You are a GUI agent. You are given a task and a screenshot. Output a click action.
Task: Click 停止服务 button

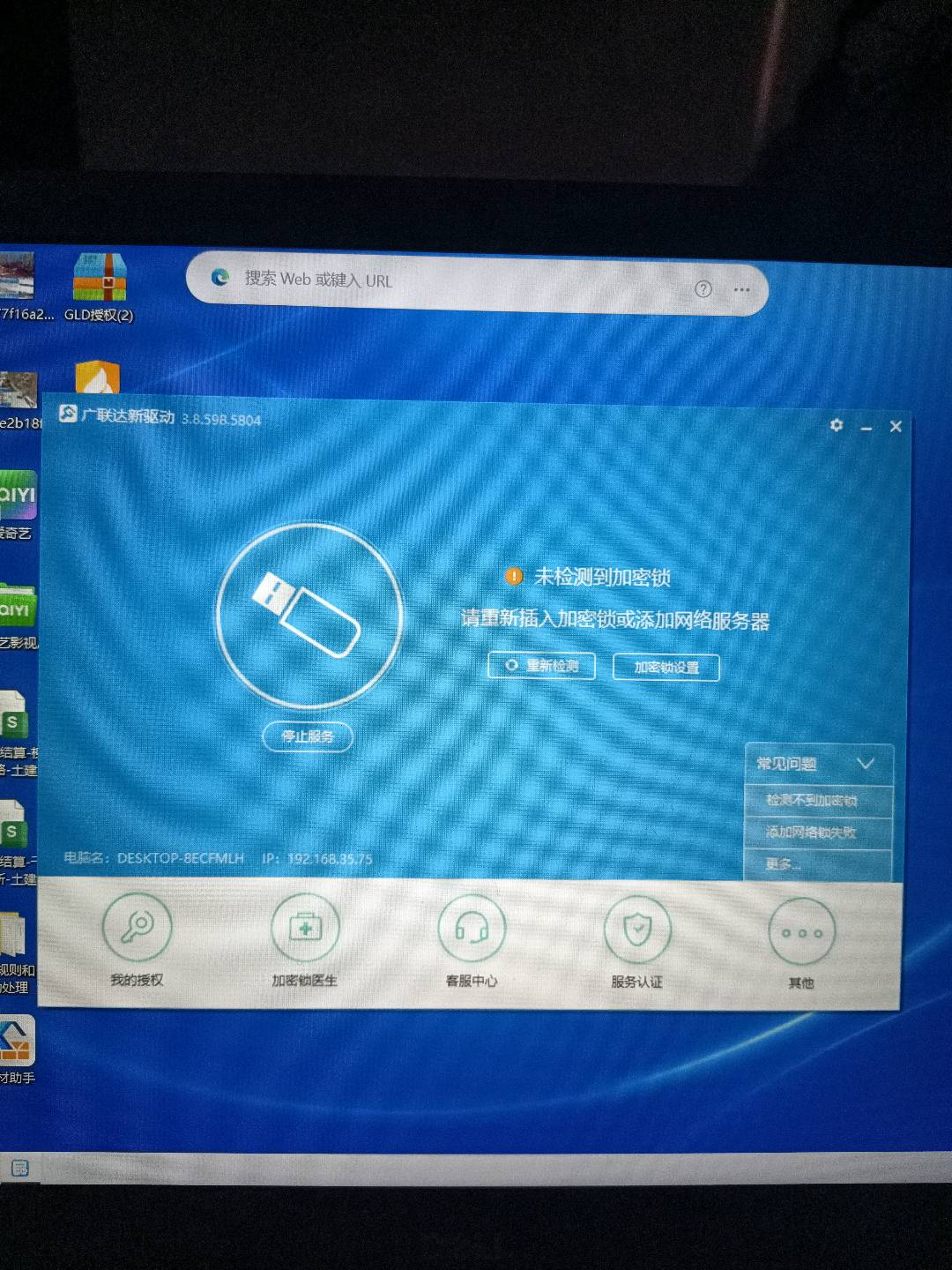pos(308,736)
